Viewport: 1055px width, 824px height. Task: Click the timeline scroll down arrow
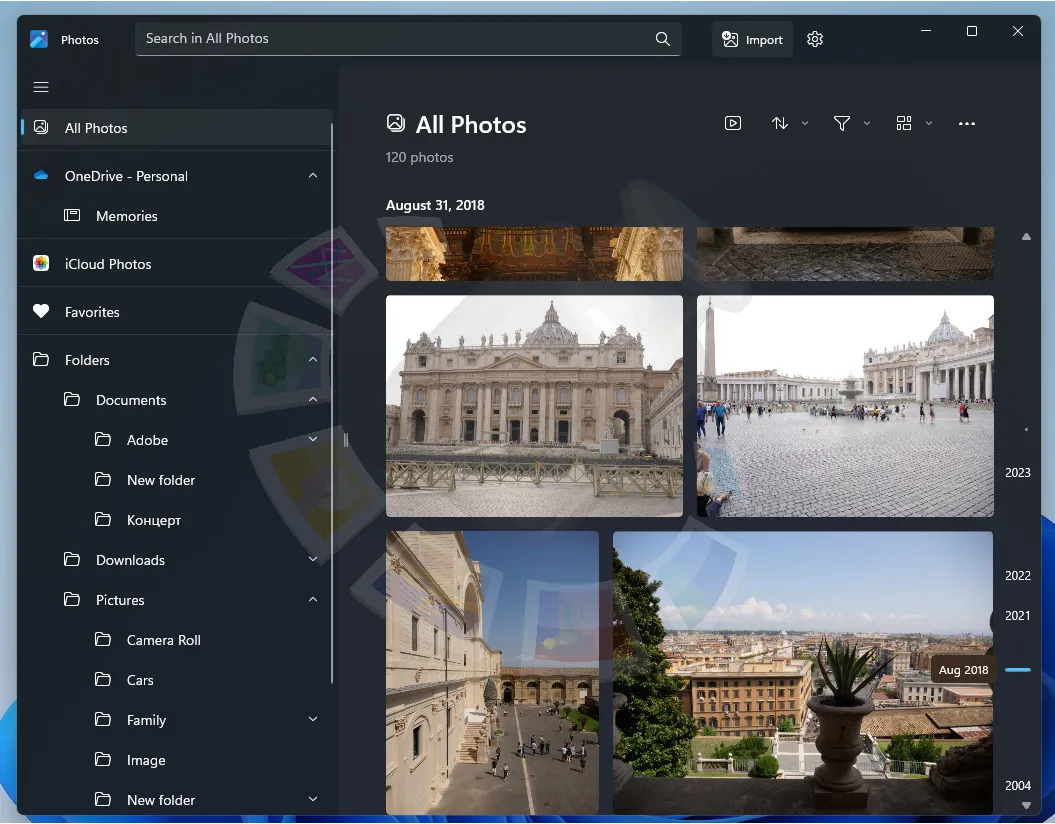click(x=1026, y=805)
